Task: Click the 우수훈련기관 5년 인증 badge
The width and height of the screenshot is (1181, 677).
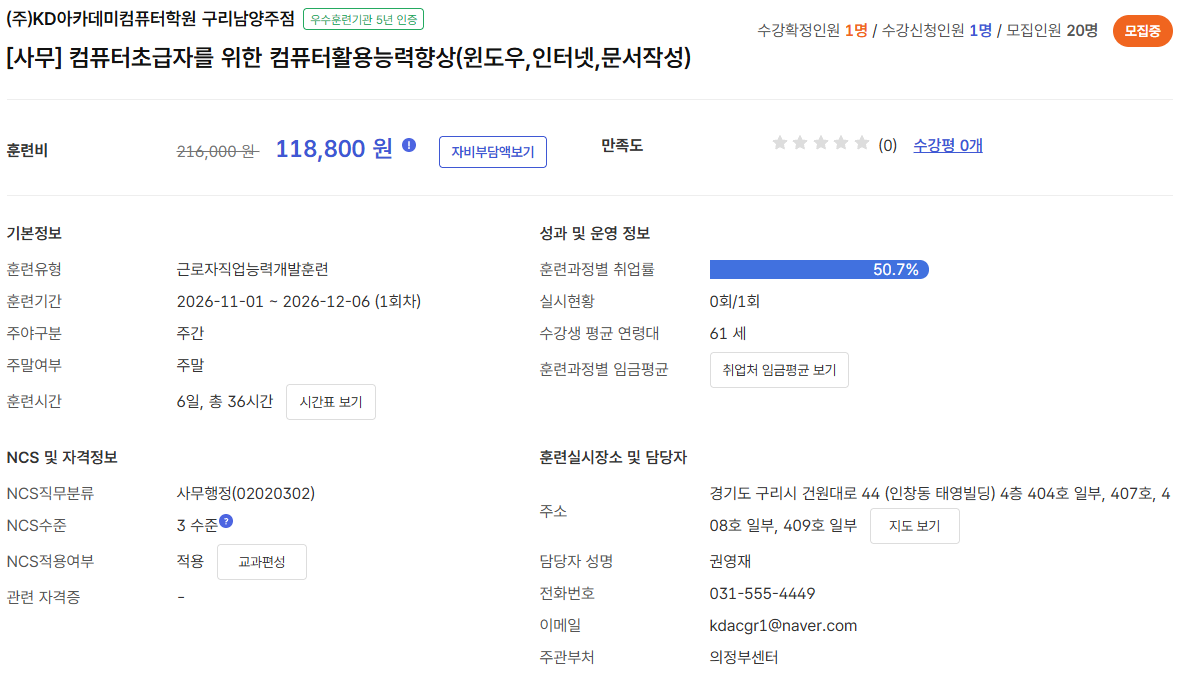Action: 363,20
